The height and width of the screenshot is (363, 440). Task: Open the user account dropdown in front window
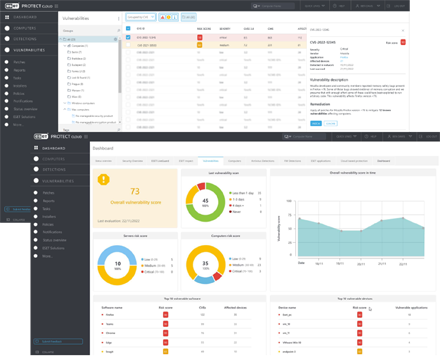[400, 137]
